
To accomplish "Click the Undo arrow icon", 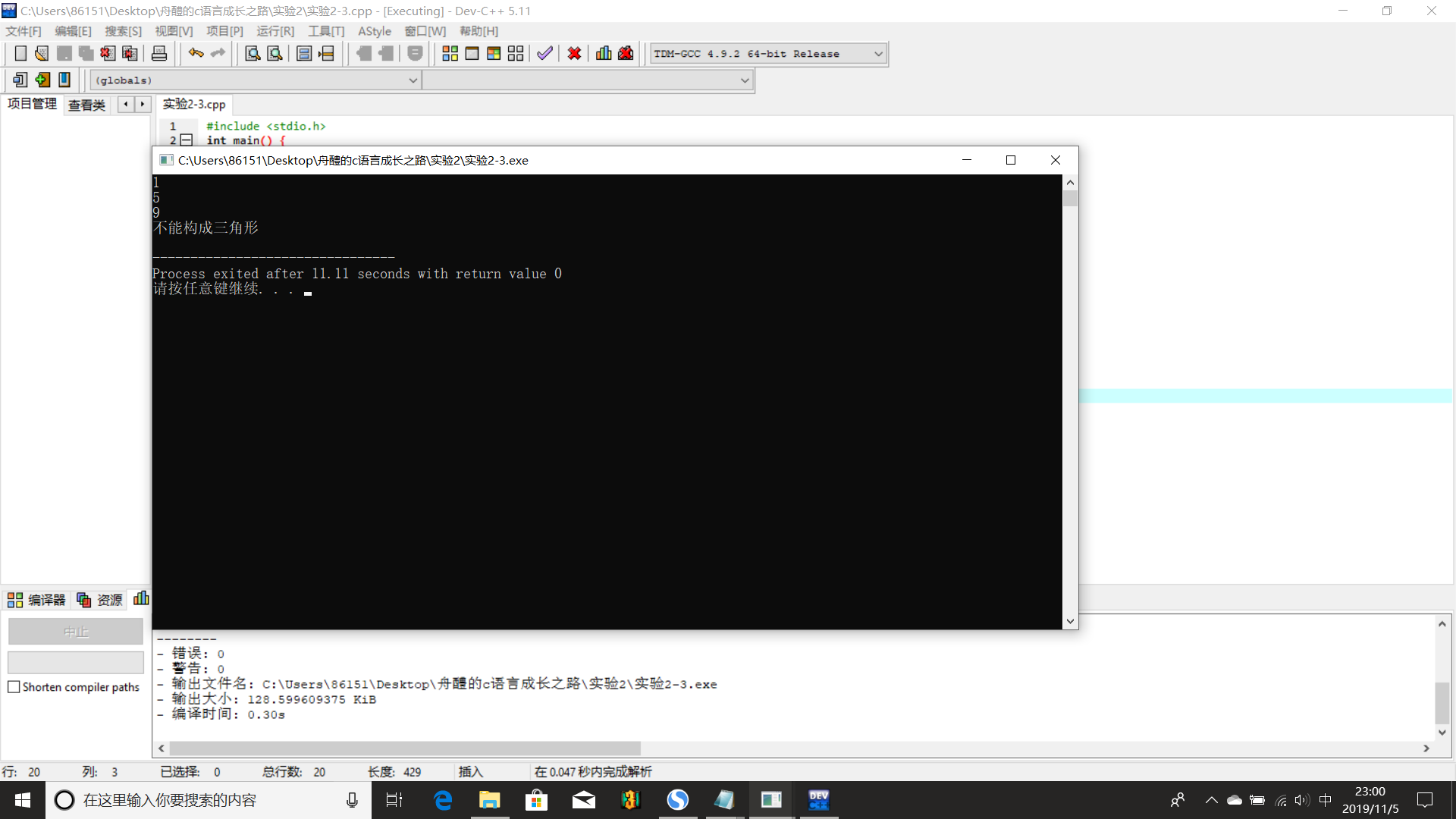I will [196, 53].
